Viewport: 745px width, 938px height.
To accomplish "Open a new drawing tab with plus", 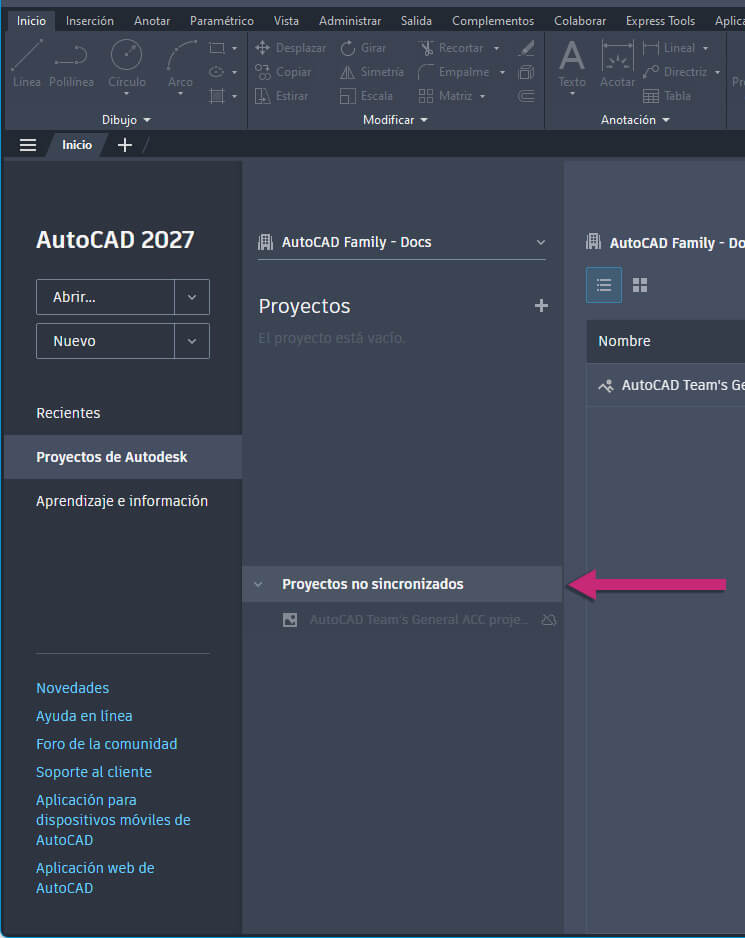I will click(x=124, y=145).
